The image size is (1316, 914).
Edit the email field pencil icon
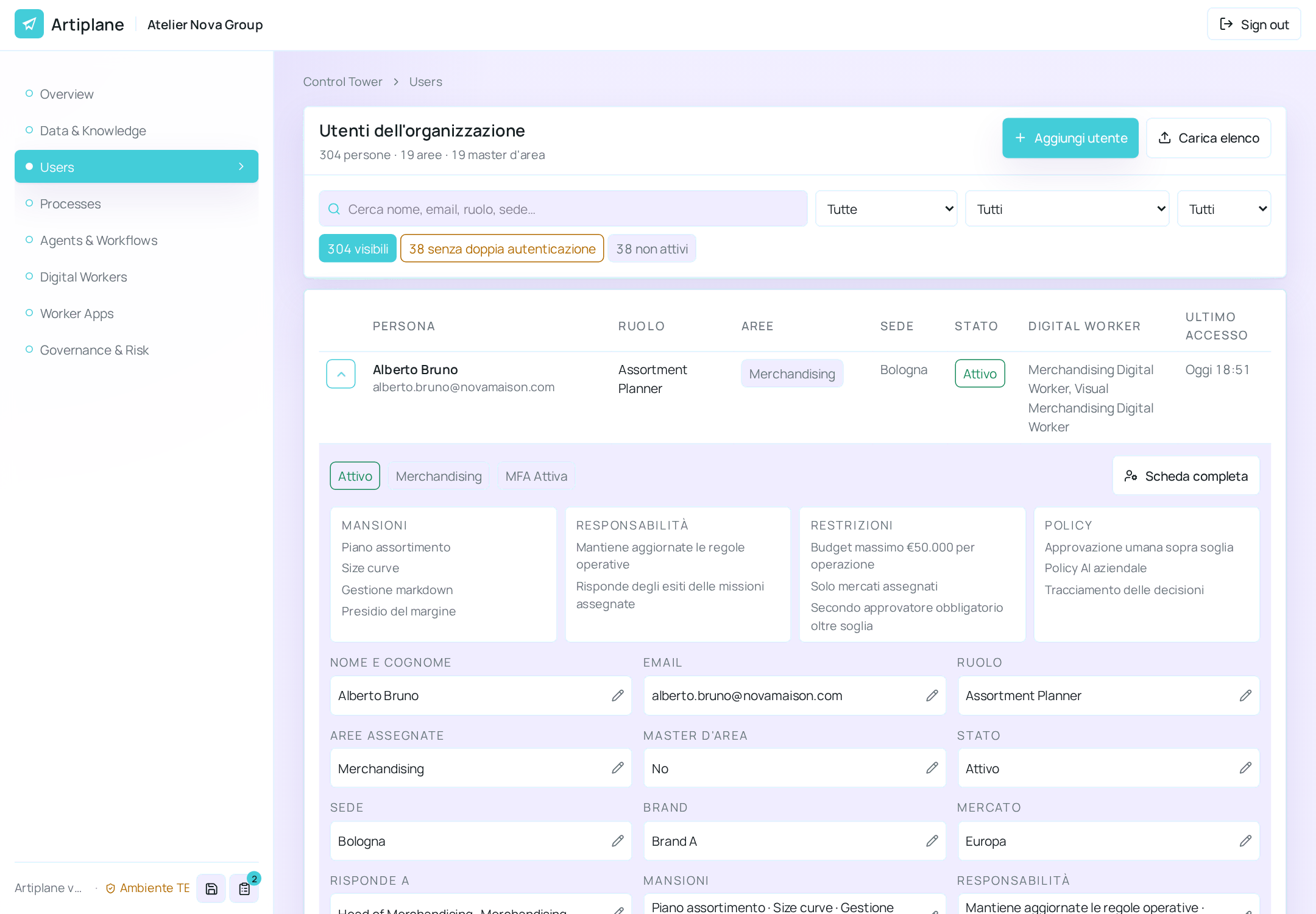[x=932, y=695]
